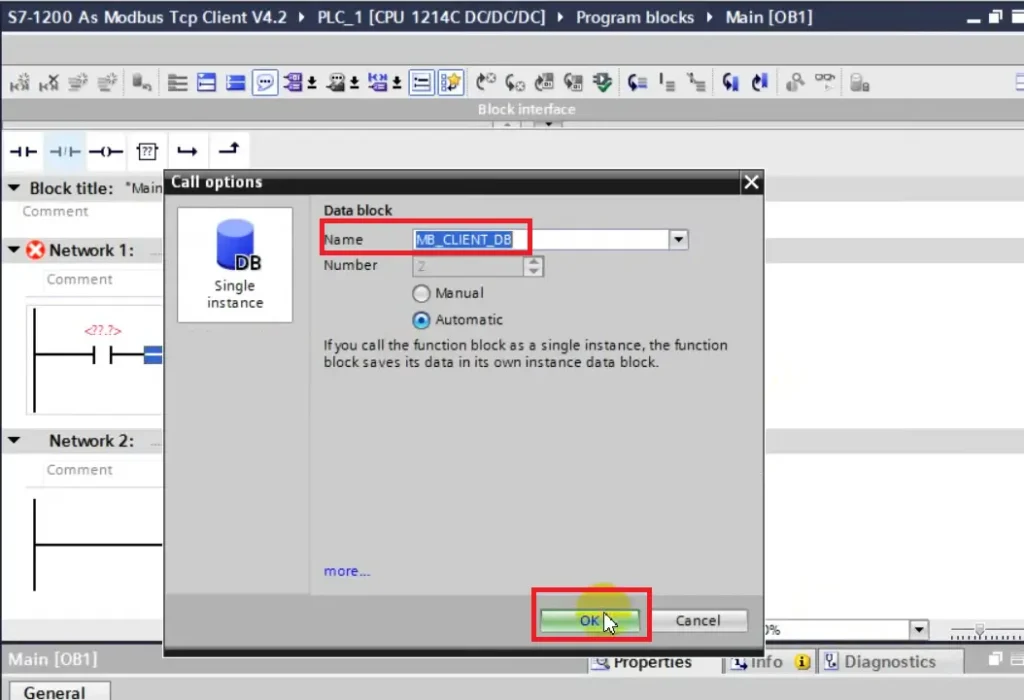Switch to the Diagnostics tab
The width and height of the screenshot is (1024, 700).
(889, 661)
